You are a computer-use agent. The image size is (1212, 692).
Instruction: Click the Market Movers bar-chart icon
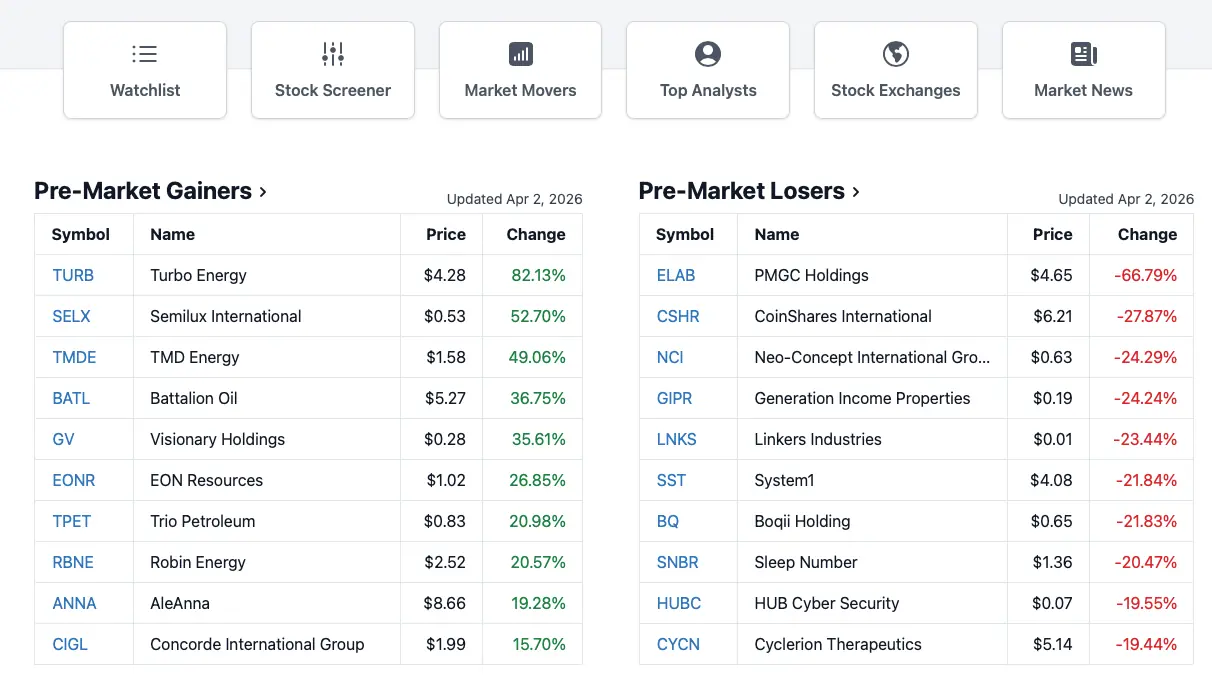click(x=520, y=54)
